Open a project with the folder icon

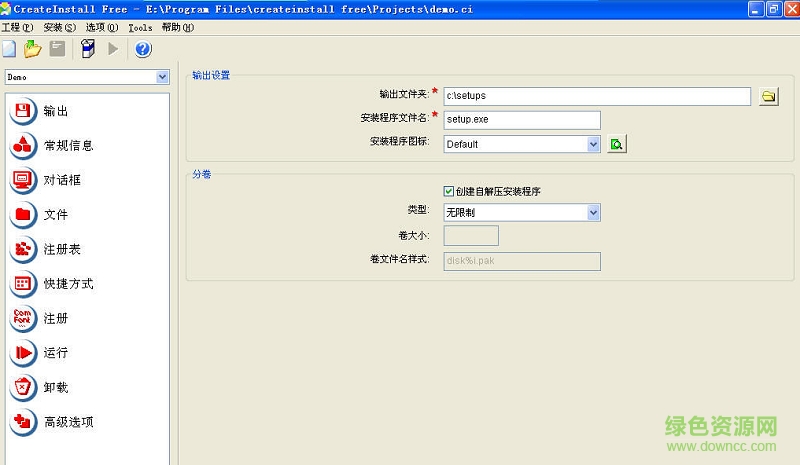pos(33,49)
